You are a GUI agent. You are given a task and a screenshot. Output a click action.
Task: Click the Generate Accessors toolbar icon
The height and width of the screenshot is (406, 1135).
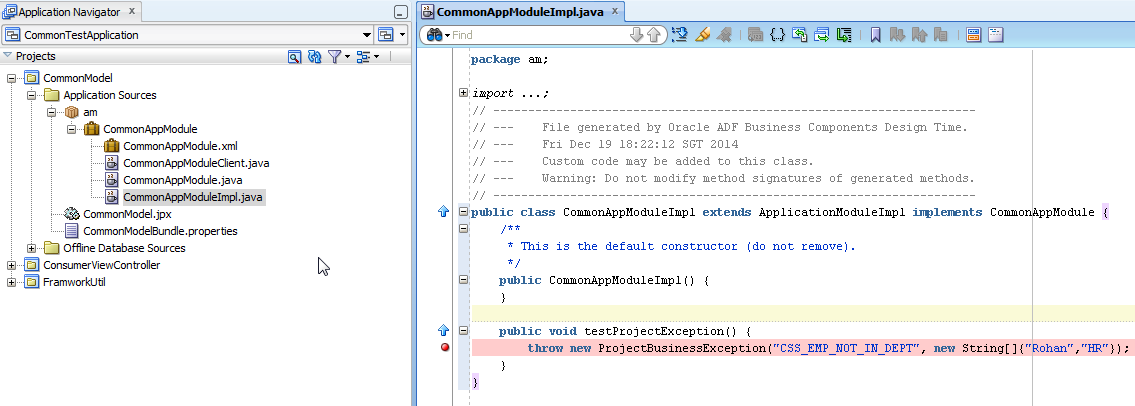click(799, 35)
